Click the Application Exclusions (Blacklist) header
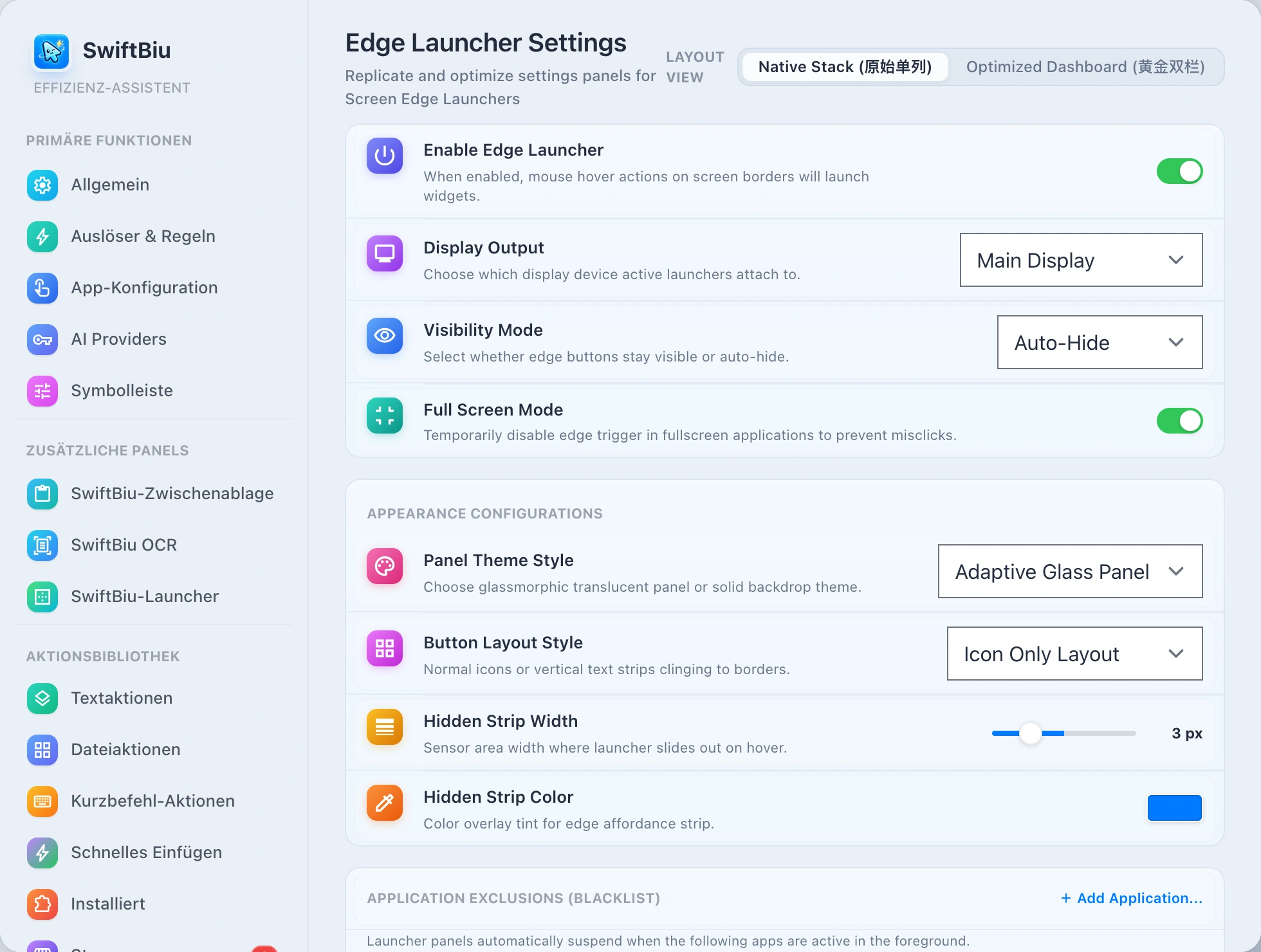The width and height of the screenshot is (1261, 952). pos(513,899)
